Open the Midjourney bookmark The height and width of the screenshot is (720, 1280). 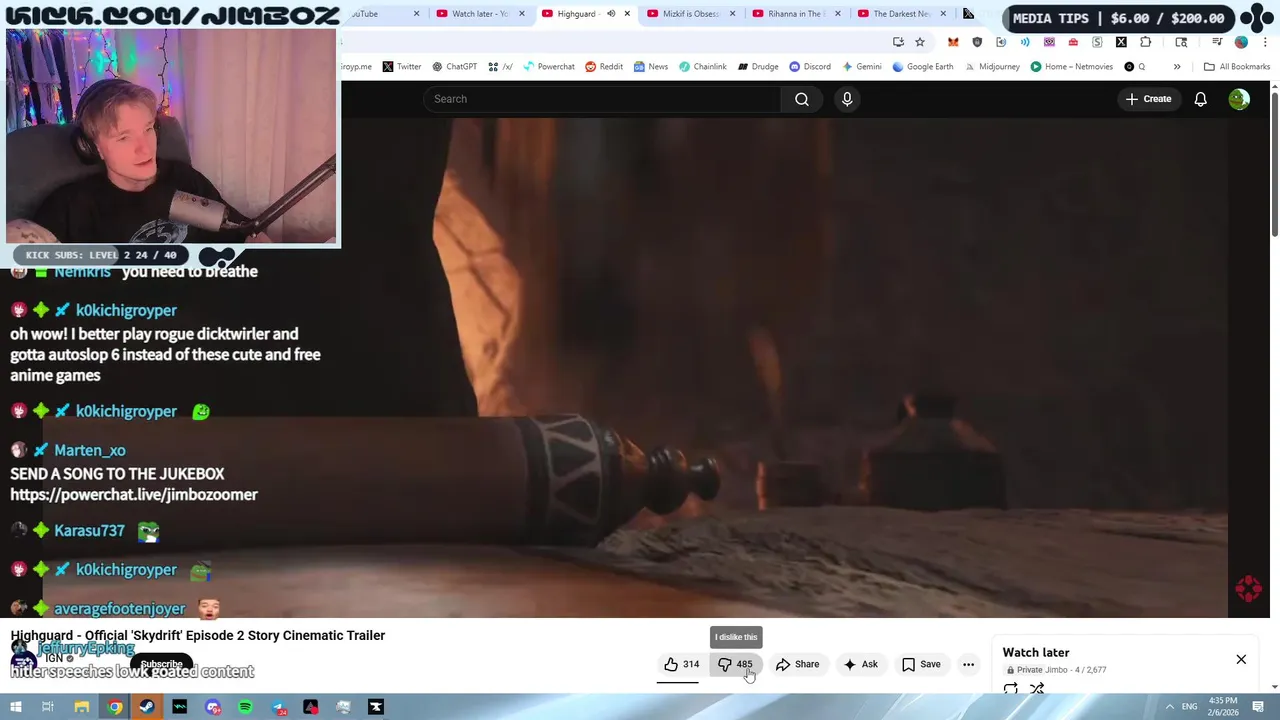click(x=991, y=67)
